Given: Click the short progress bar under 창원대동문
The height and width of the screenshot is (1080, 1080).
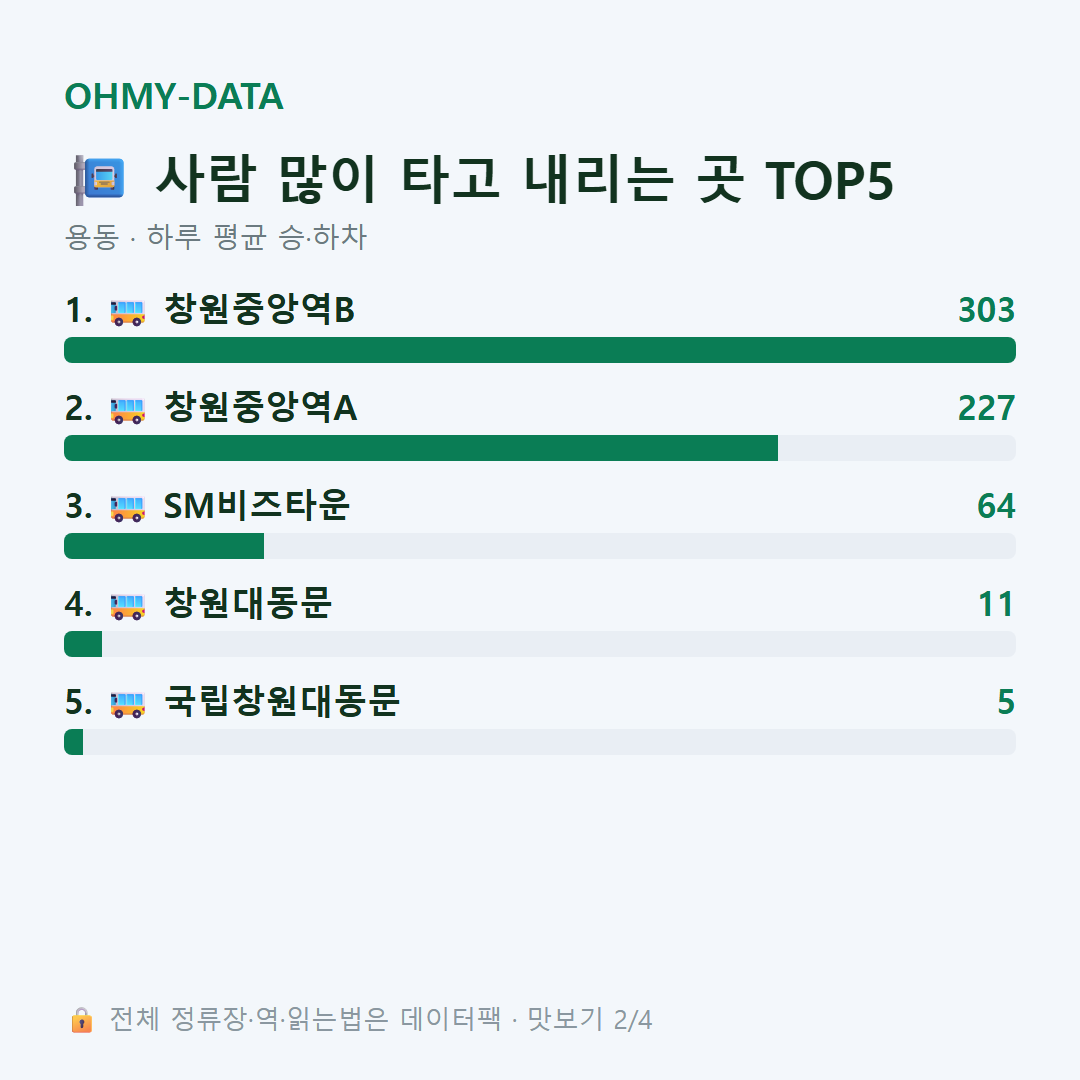Looking at the screenshot, I should [x=83, y=644].
